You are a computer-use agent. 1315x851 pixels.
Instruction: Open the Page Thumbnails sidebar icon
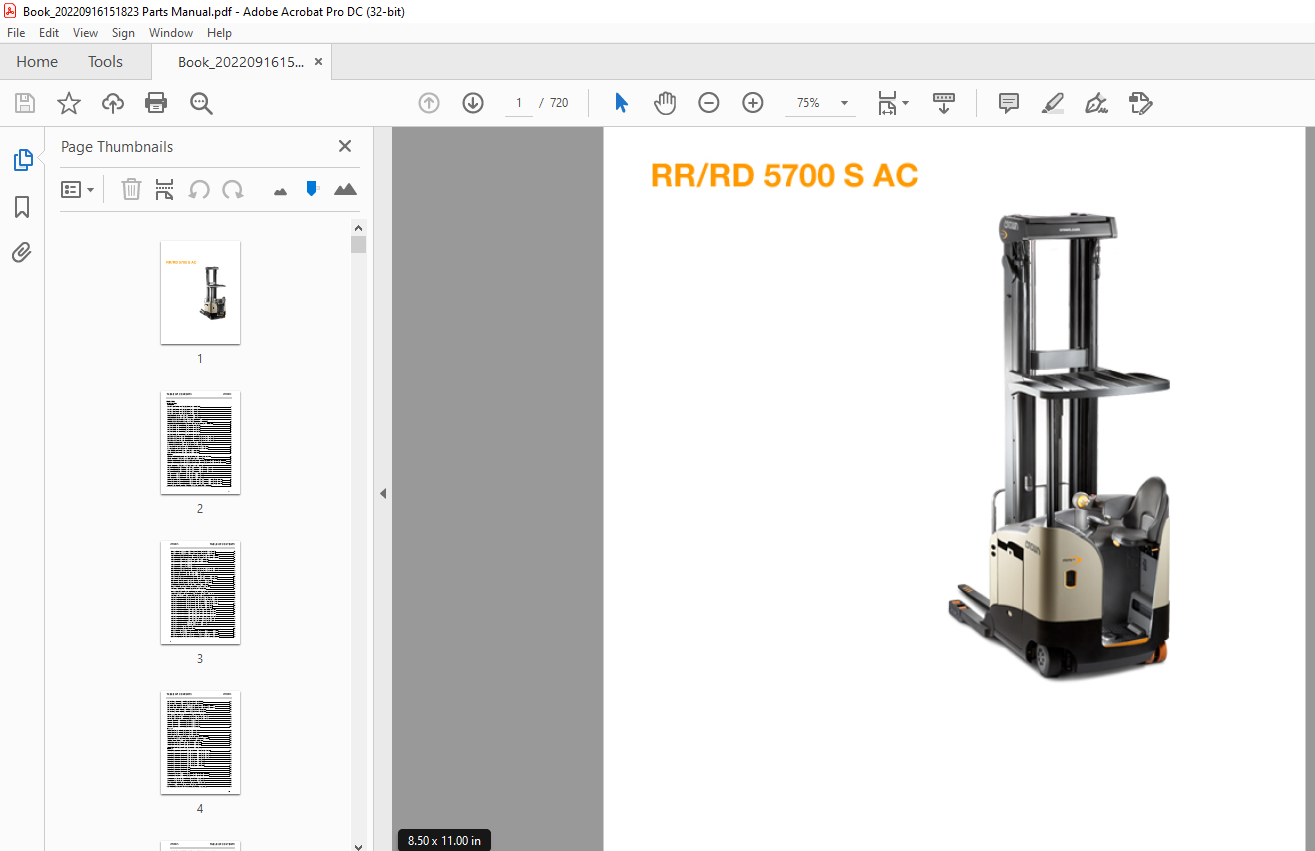coord(22,160)
